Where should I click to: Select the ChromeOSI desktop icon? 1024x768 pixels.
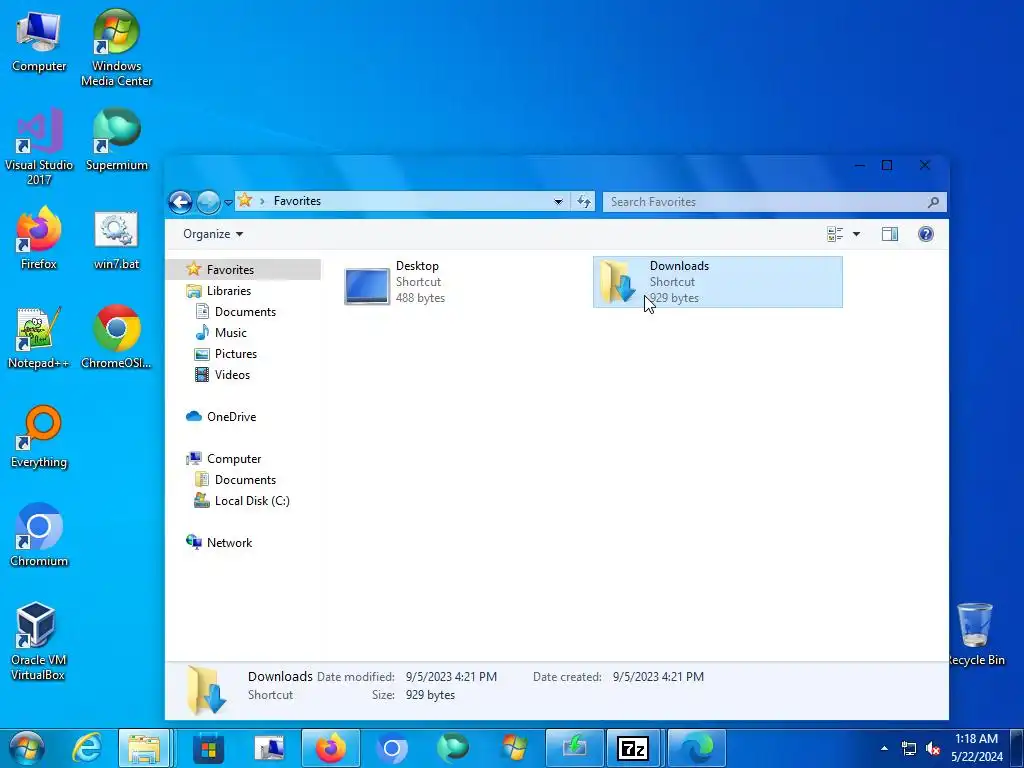[x=116, y=337]
